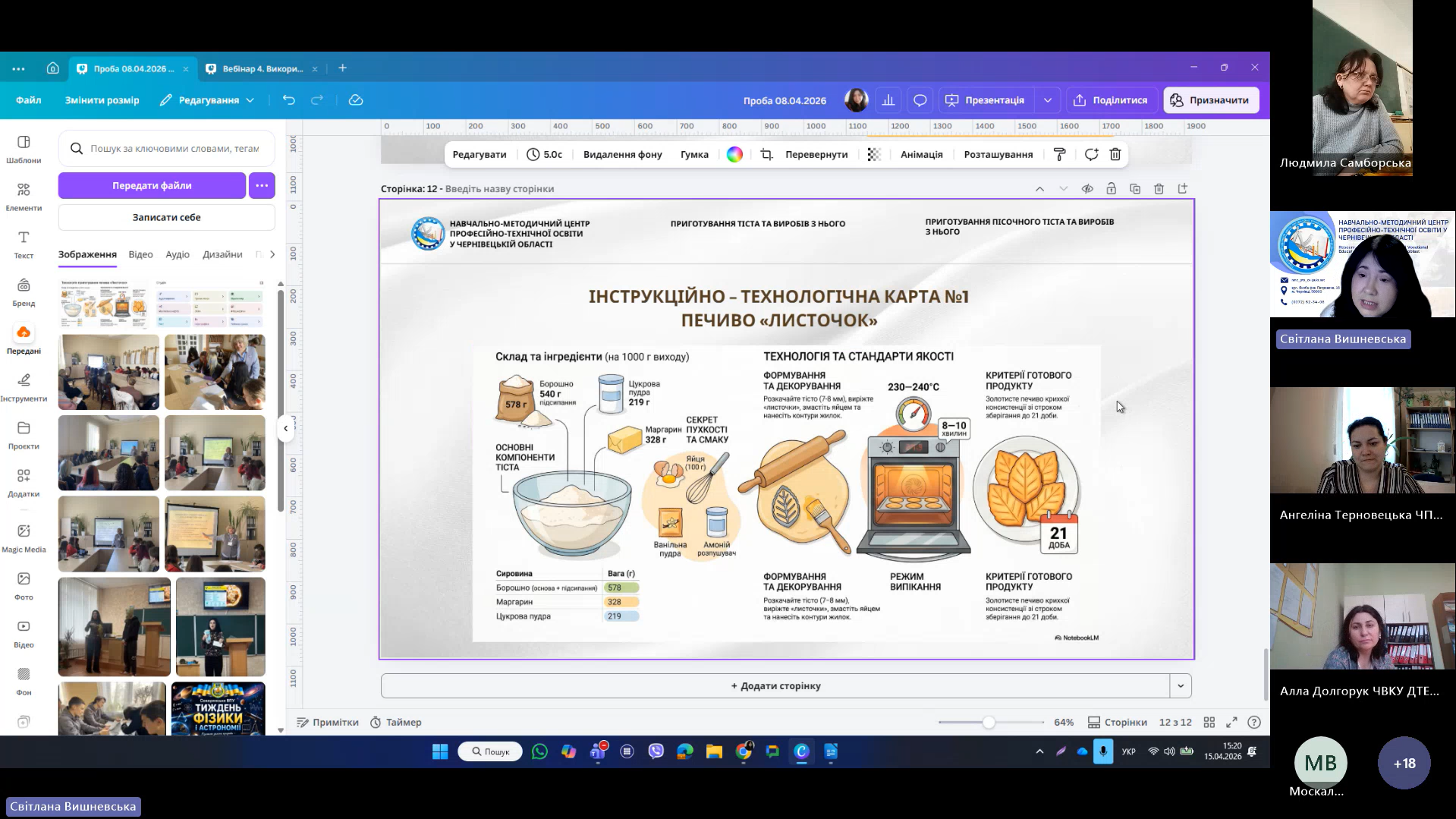
Task: Open the Elements panel in sidebar
Action: point(24,196)
